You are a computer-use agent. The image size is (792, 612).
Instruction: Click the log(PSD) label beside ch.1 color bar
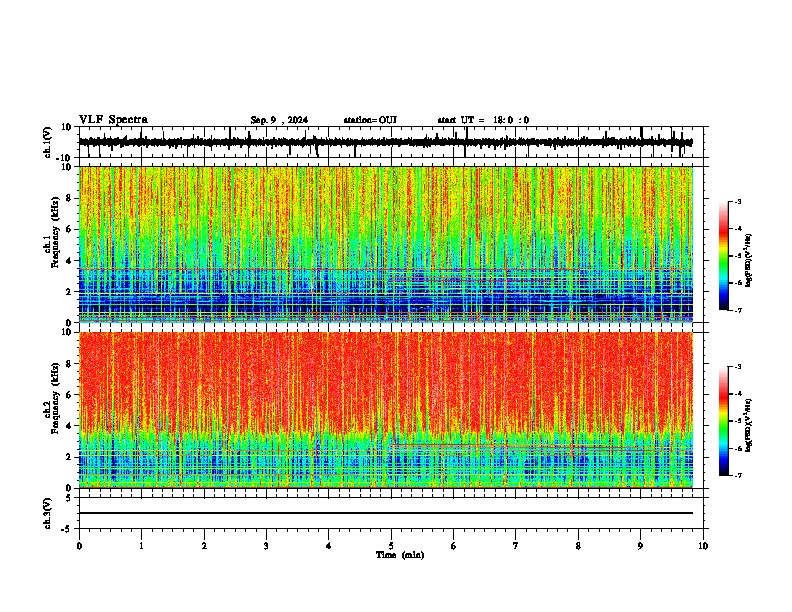[749, 260]
